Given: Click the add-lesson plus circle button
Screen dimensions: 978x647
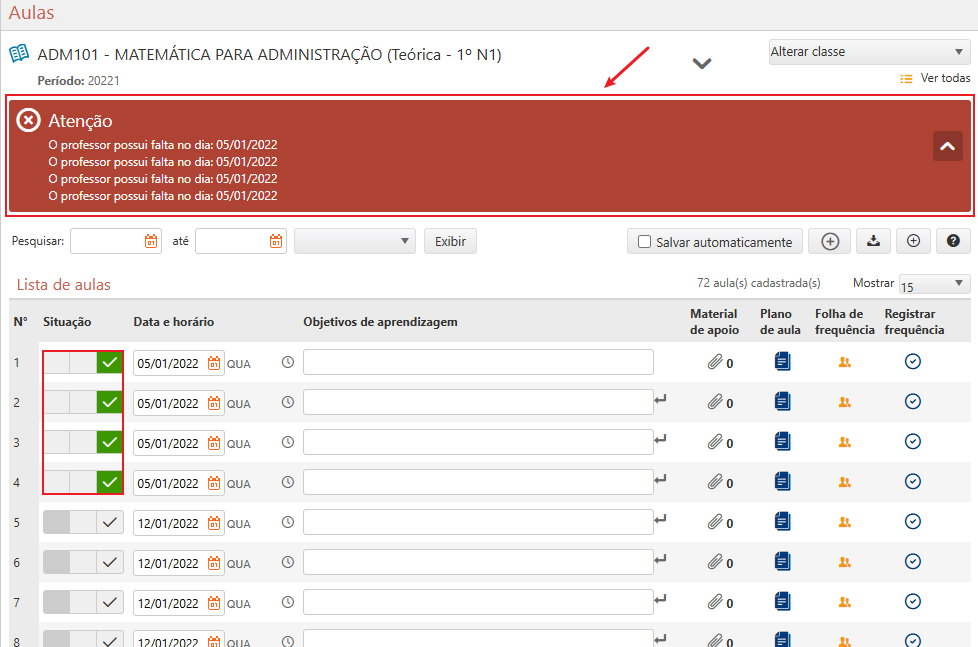Looking at the screenshot, I should pyautogui.click(x=830, y=241).
